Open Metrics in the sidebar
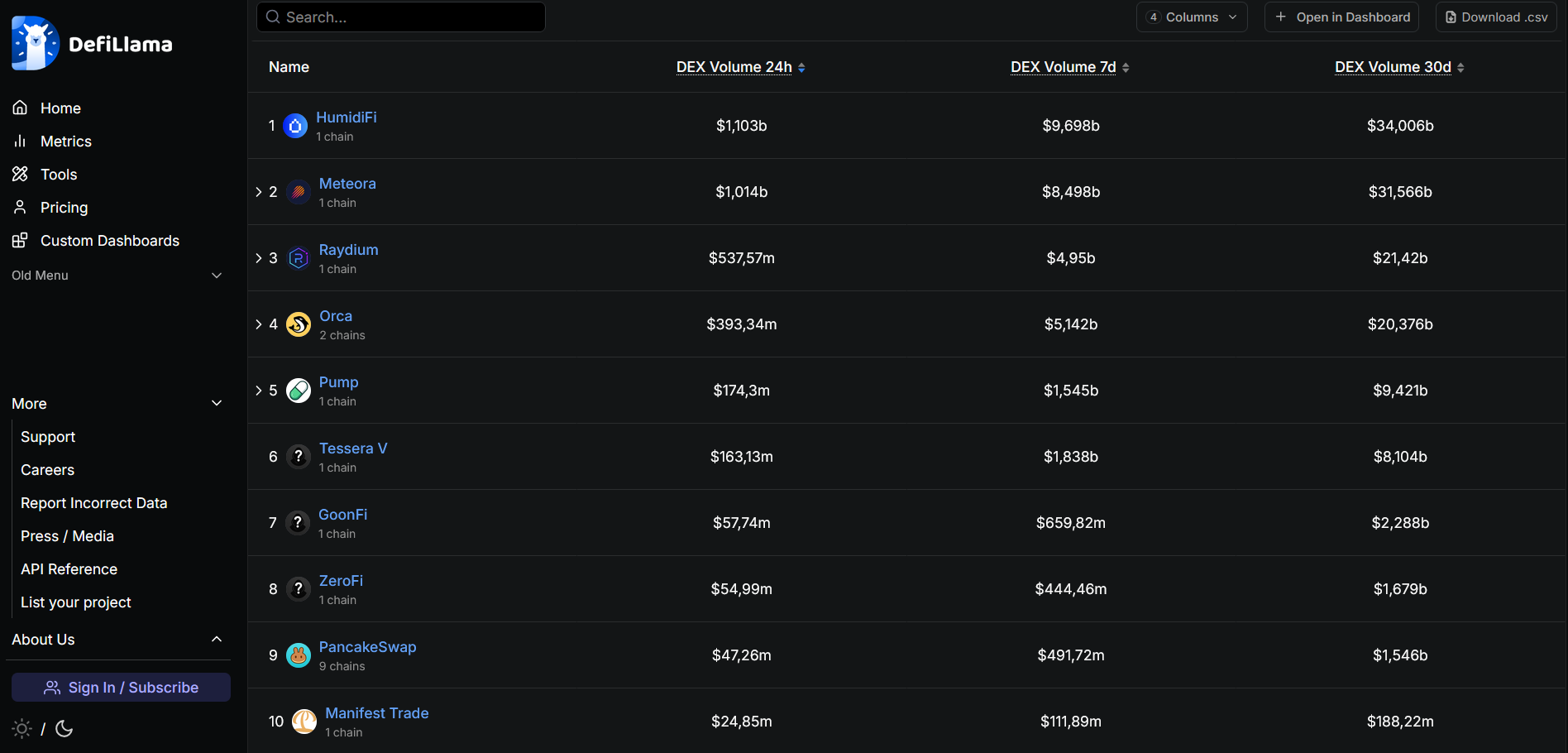The width and height of the screenshot is (1568, 753). 66,141
